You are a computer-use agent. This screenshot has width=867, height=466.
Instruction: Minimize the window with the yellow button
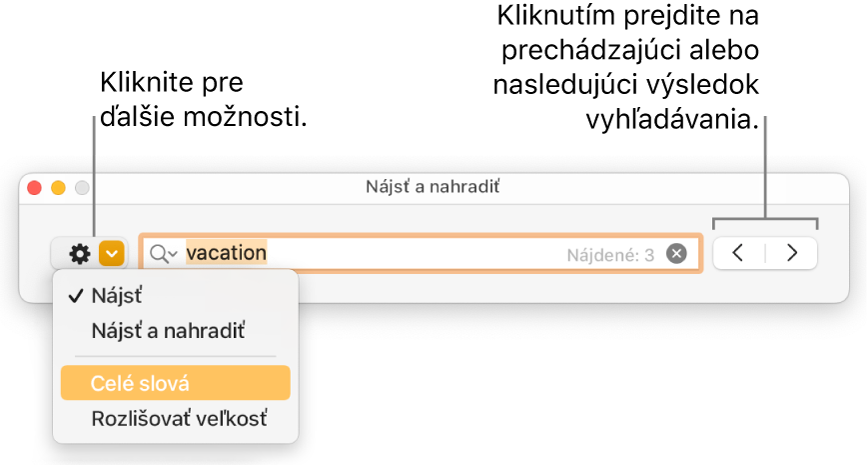pos(58,187)
